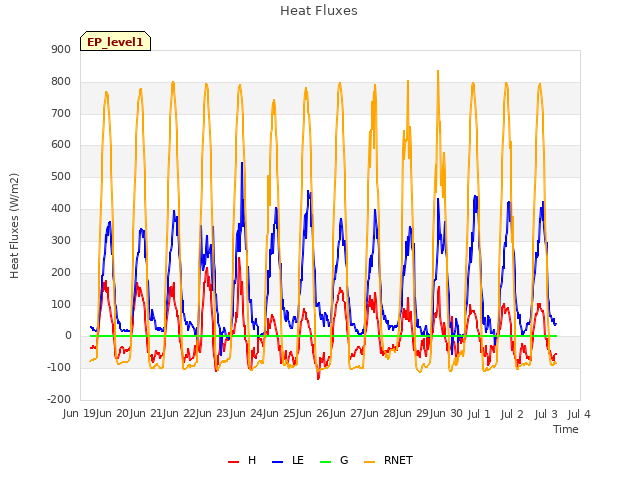Click the tallest RNET peak above 800

[438, 71]
